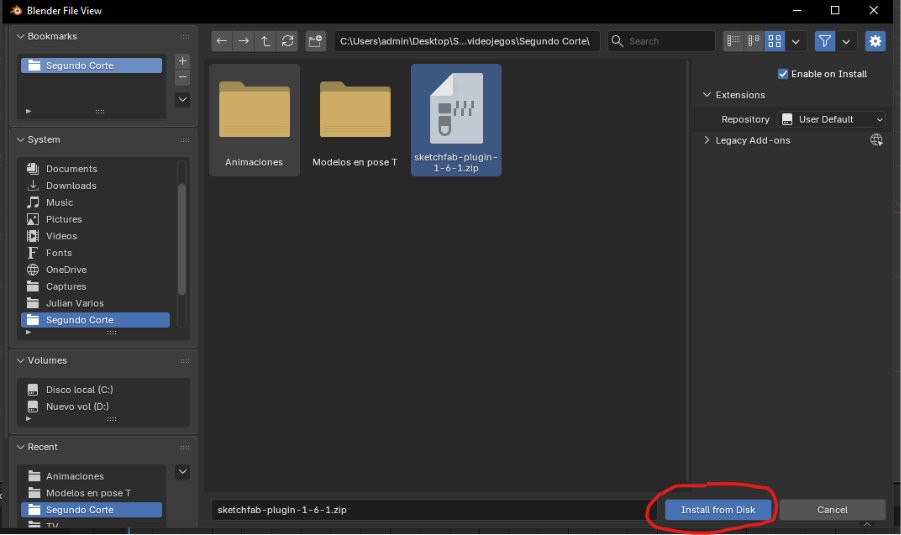Select Segundo Corte in System list
The height and width of the screenshot is (535, 901).
[95, 320]
